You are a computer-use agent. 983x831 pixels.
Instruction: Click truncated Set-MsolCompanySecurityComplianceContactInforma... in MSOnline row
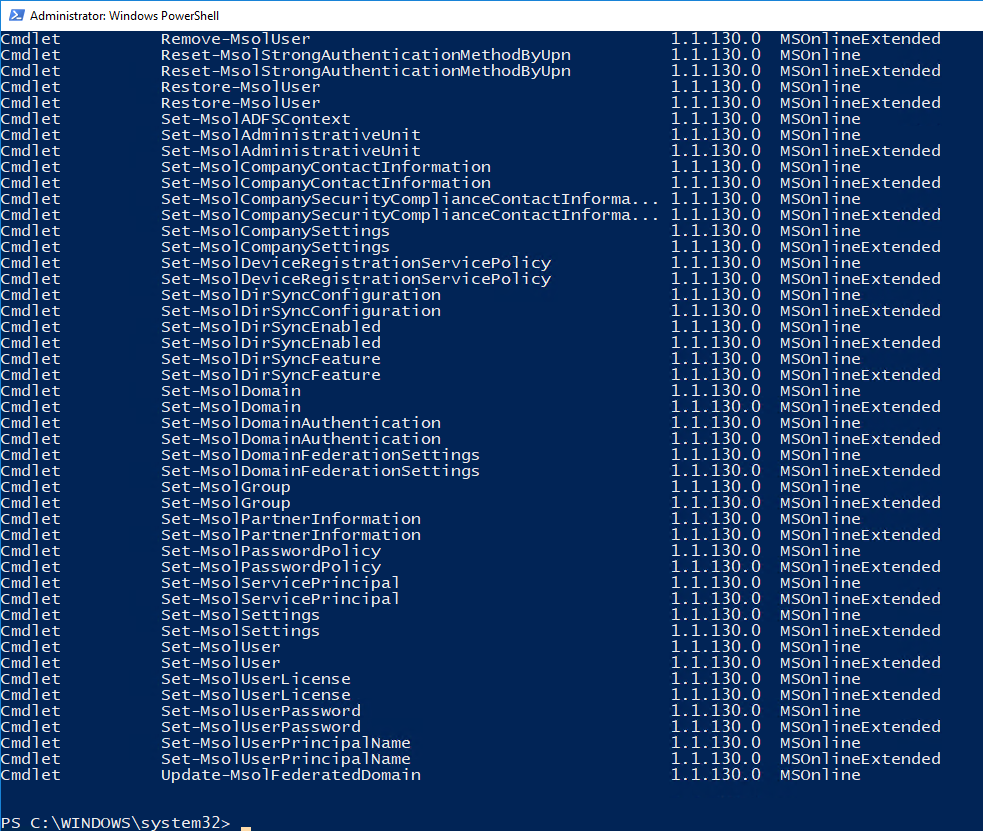(x=409, y=199)
